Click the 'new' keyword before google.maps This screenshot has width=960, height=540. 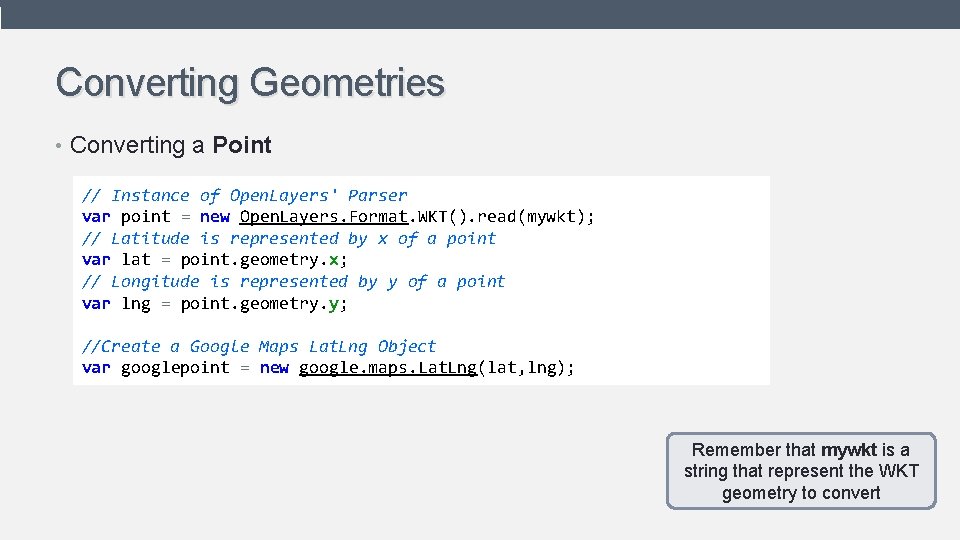[274, 368]
